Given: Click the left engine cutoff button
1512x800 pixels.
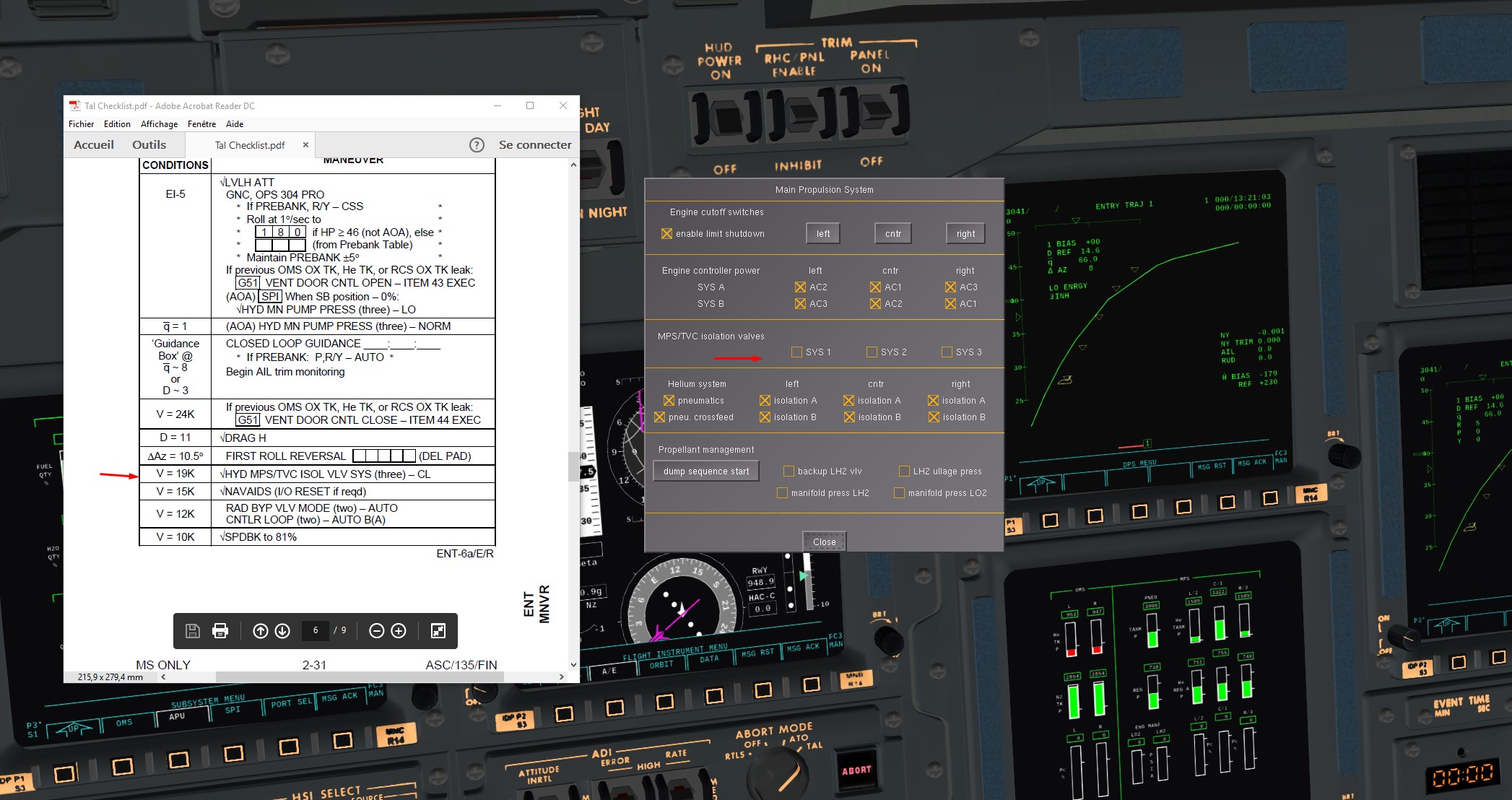Looking at the screenshot, I should 823,233.
